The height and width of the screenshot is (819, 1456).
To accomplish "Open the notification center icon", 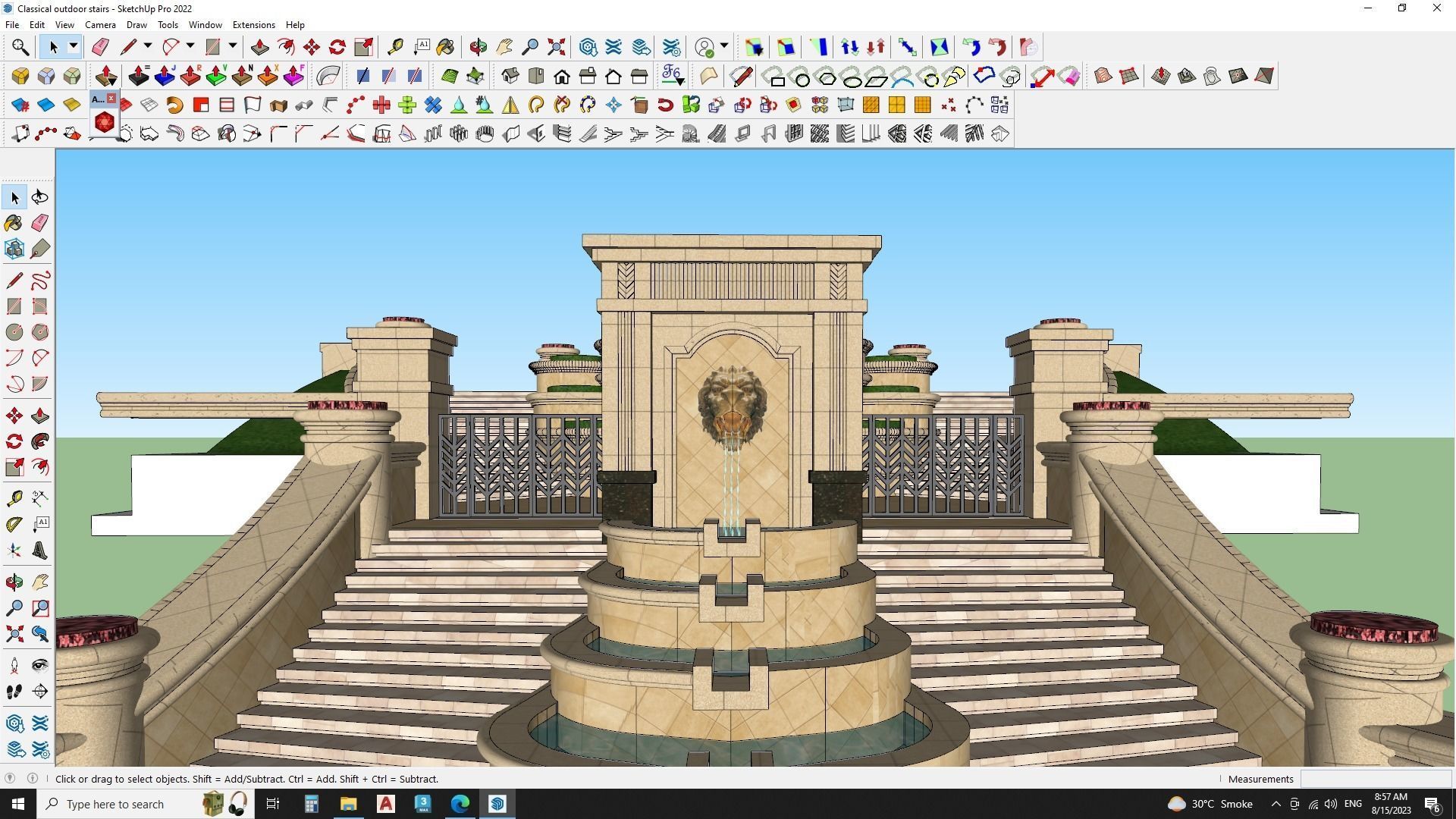I will coord(1432,804).
